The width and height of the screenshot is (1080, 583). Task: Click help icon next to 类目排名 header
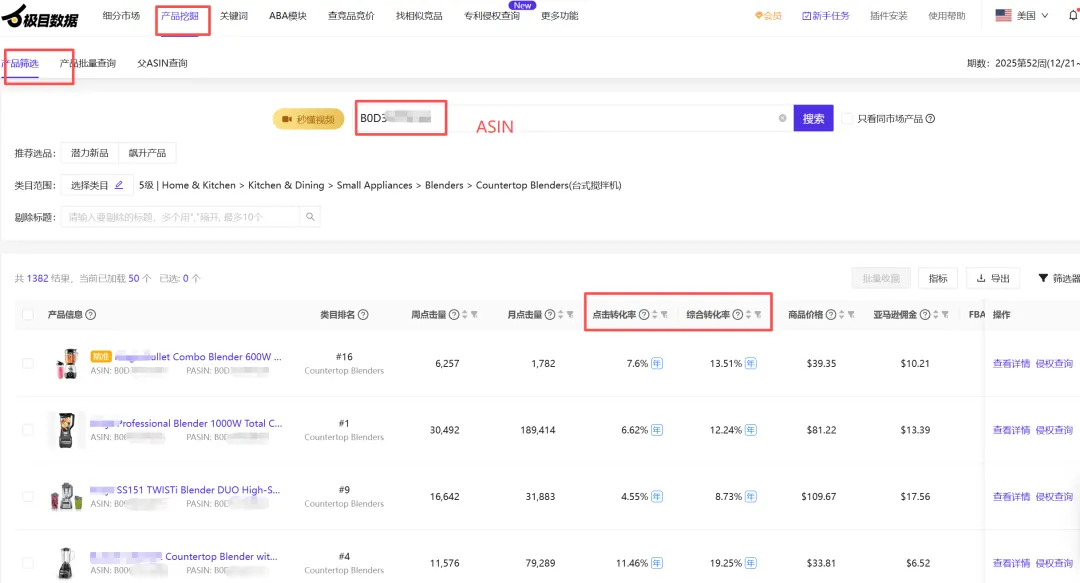coord(363,315)
